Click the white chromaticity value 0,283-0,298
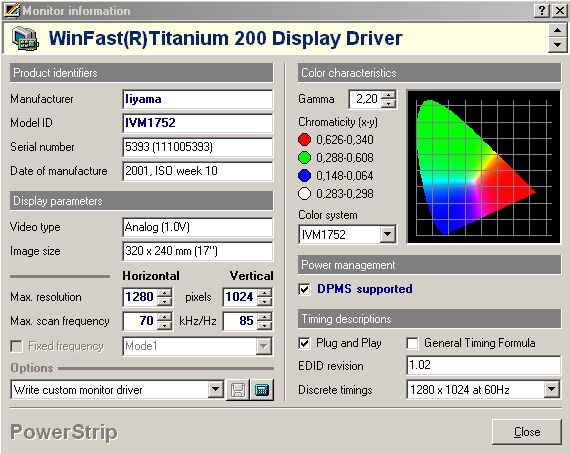The width and height of the screenshot is (570, 454). (x=345, y=194)
